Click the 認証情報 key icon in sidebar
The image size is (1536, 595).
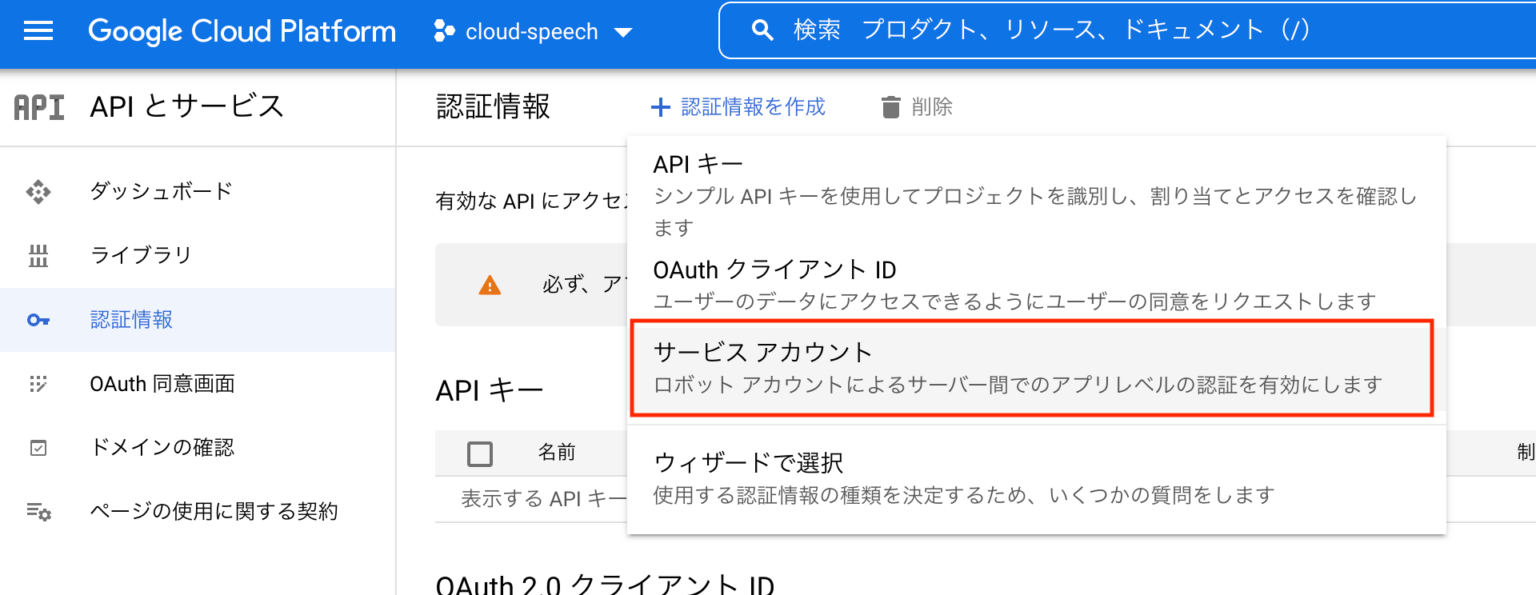pyautogui.click(x=38, y=320)
